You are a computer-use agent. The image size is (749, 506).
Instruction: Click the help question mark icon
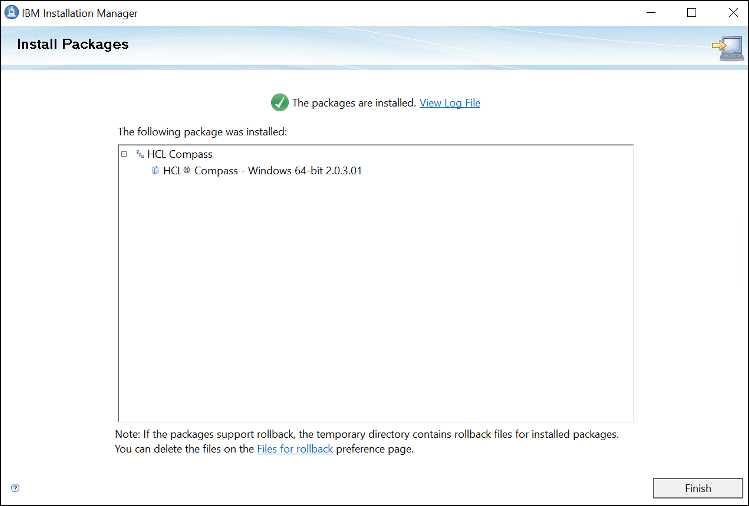click(x=15, y=488)
